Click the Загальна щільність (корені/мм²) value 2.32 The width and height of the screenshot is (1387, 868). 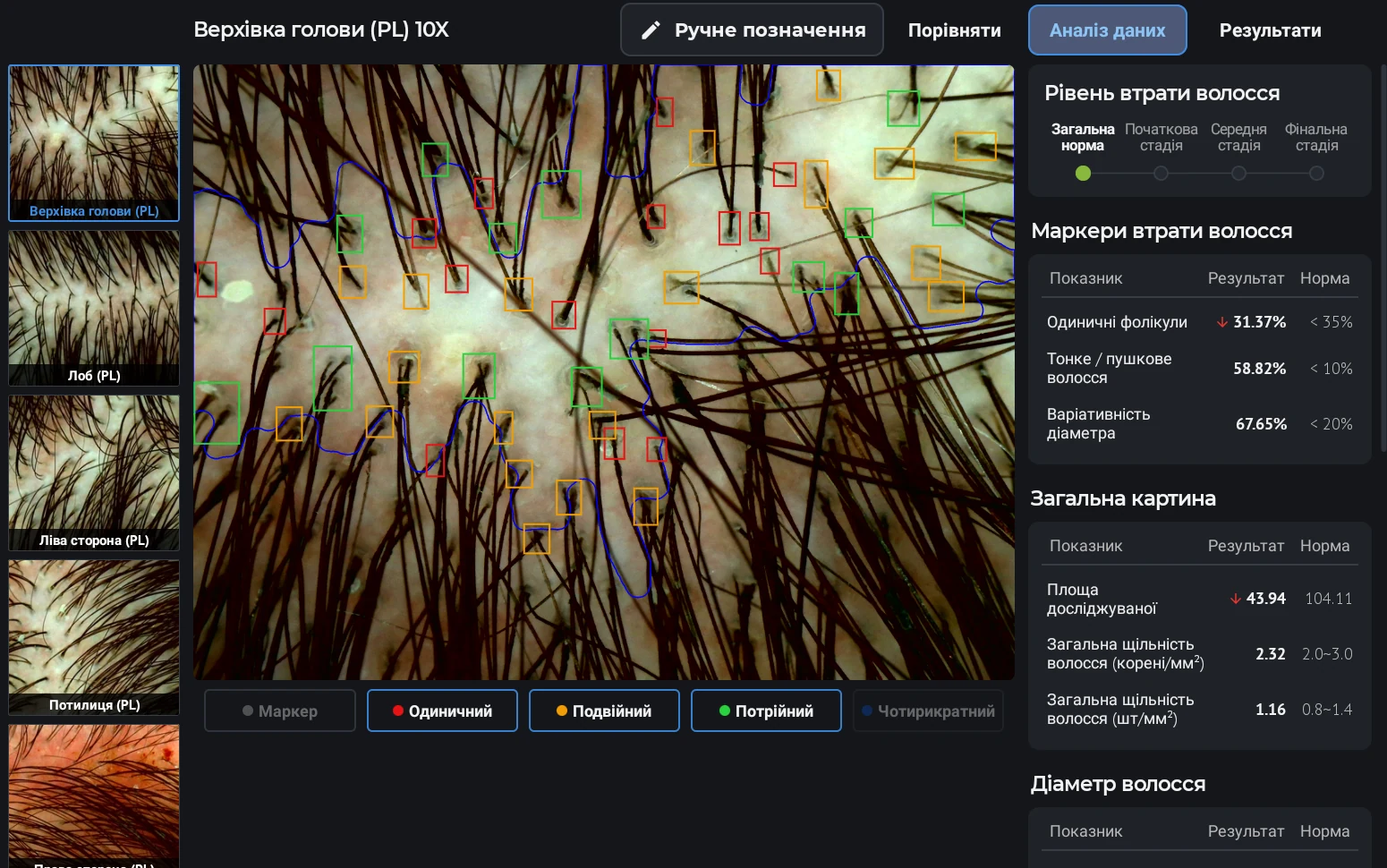pyautogui.click(x=1270, y=654)
